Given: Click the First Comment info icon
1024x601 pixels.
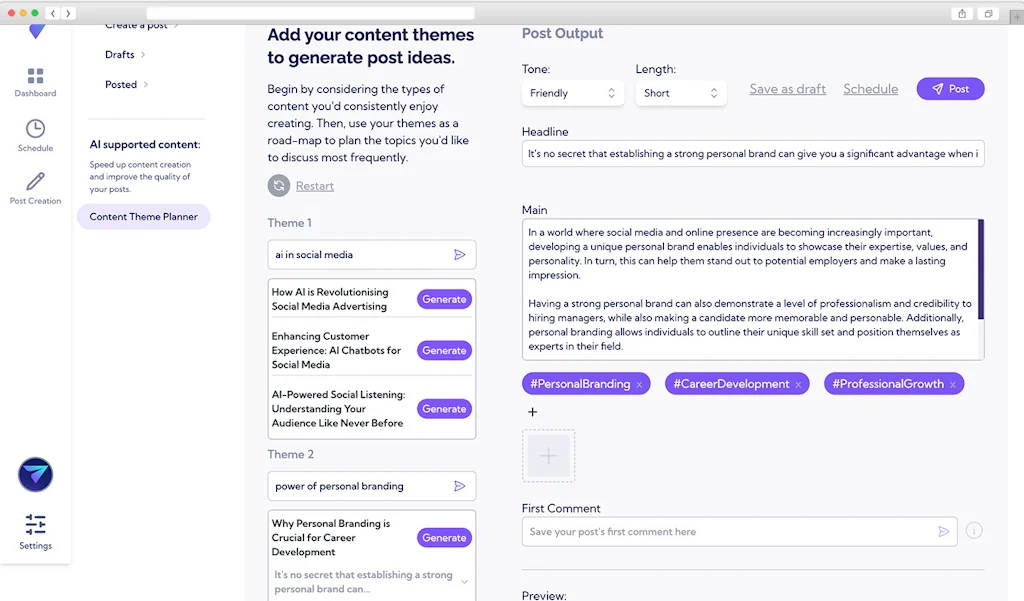Looking at the screenshot, I should 974,531.
